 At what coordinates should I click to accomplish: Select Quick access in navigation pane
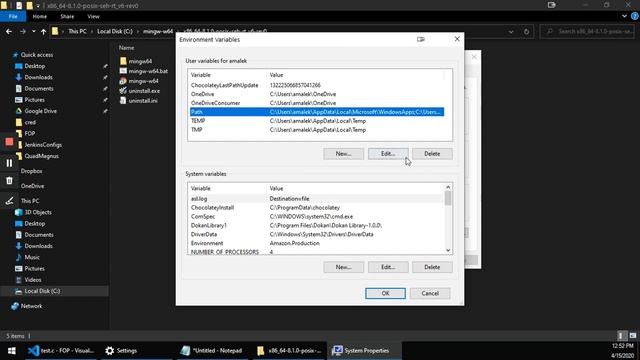(x=37, y=55)
